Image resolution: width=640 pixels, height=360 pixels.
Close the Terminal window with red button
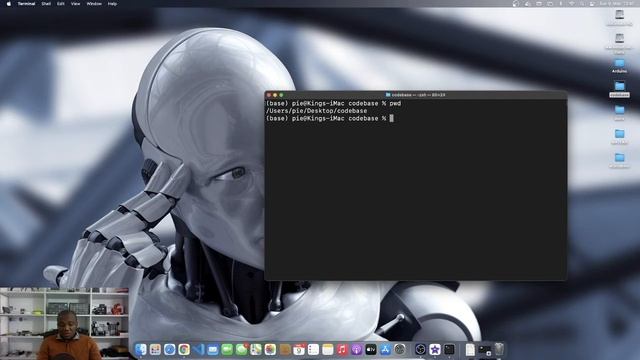point(269,95)
